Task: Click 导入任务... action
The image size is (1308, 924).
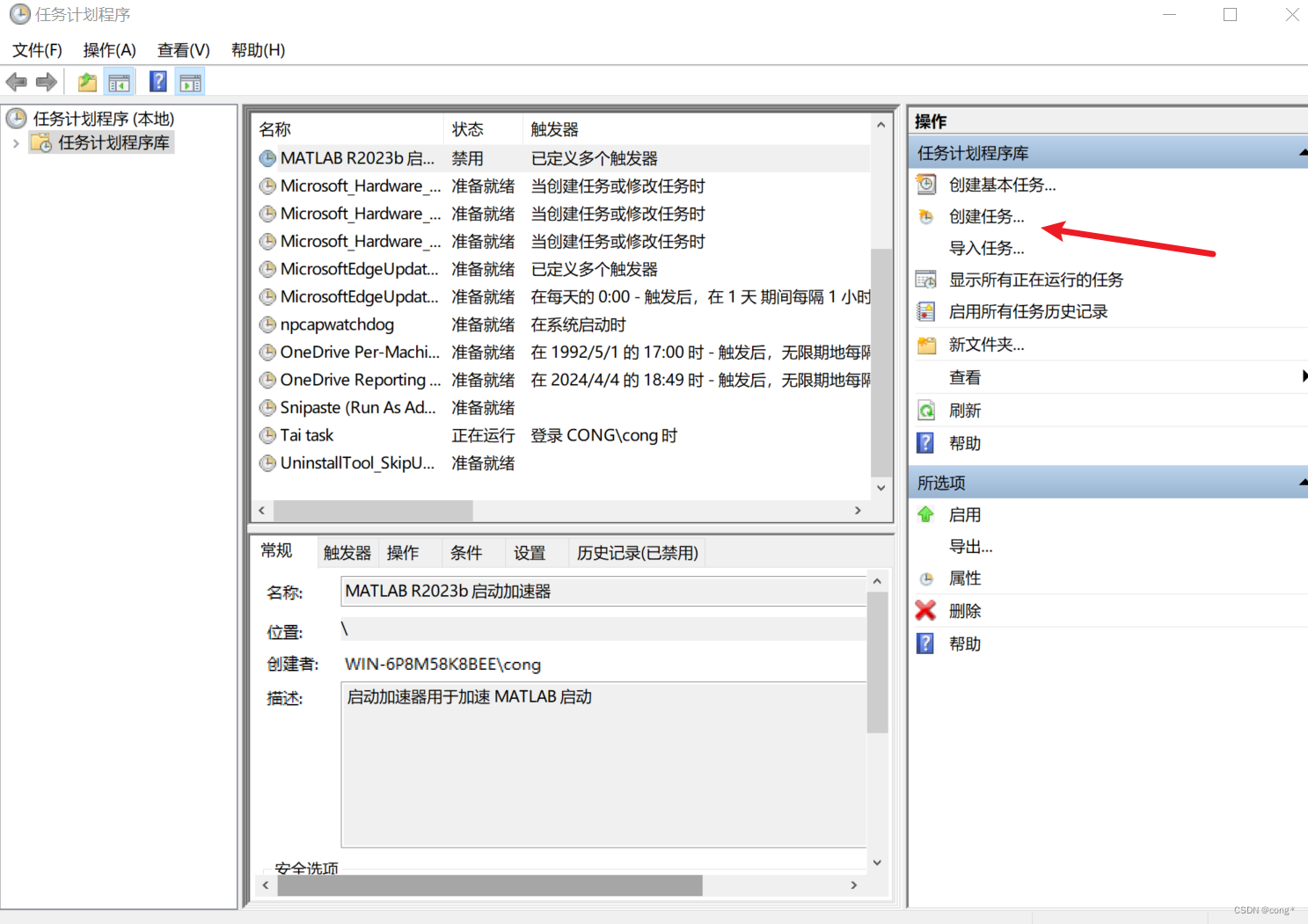Action: click(986, 248)
